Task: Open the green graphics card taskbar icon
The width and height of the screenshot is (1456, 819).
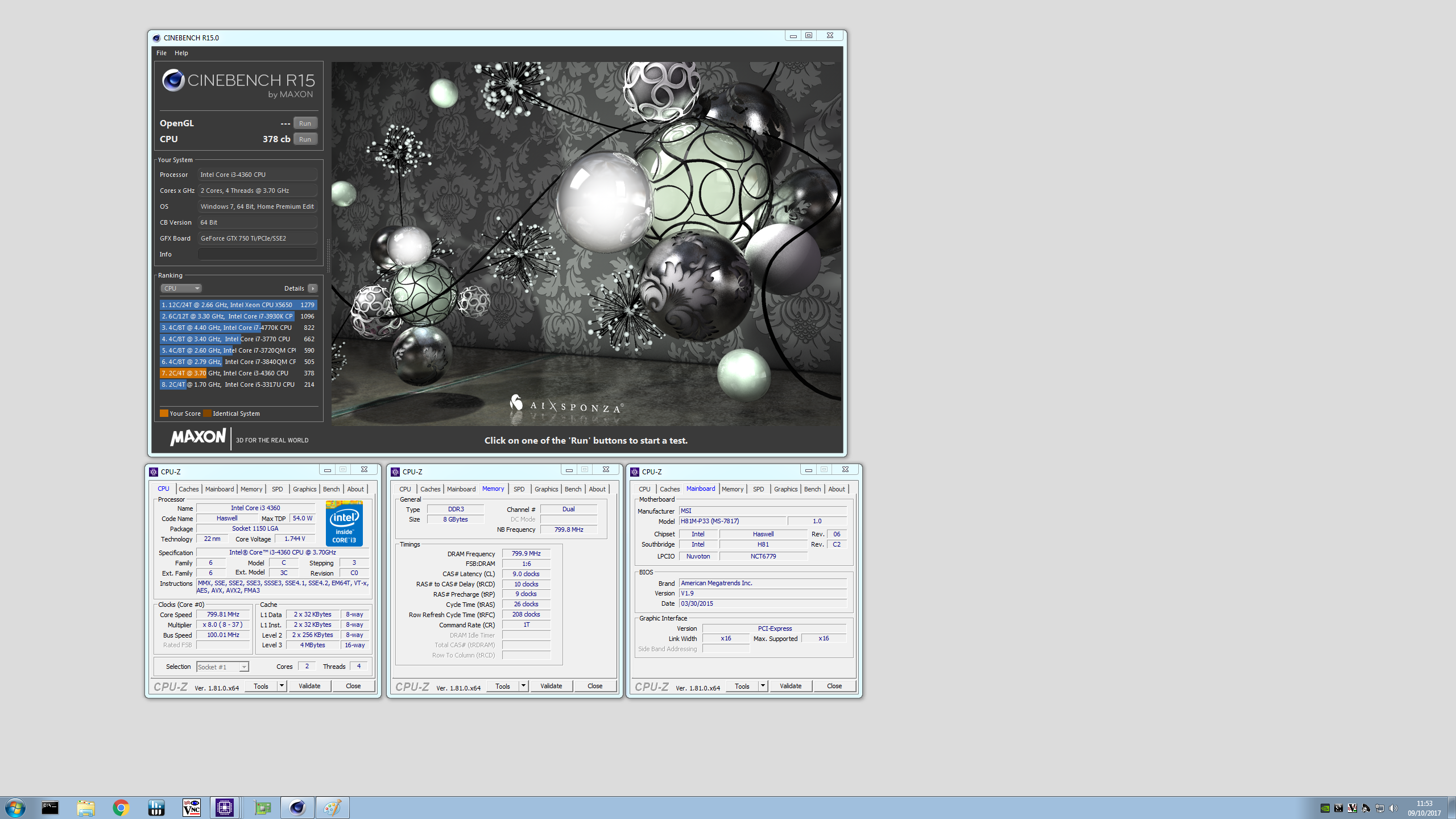Action: (x=263, y=808)
